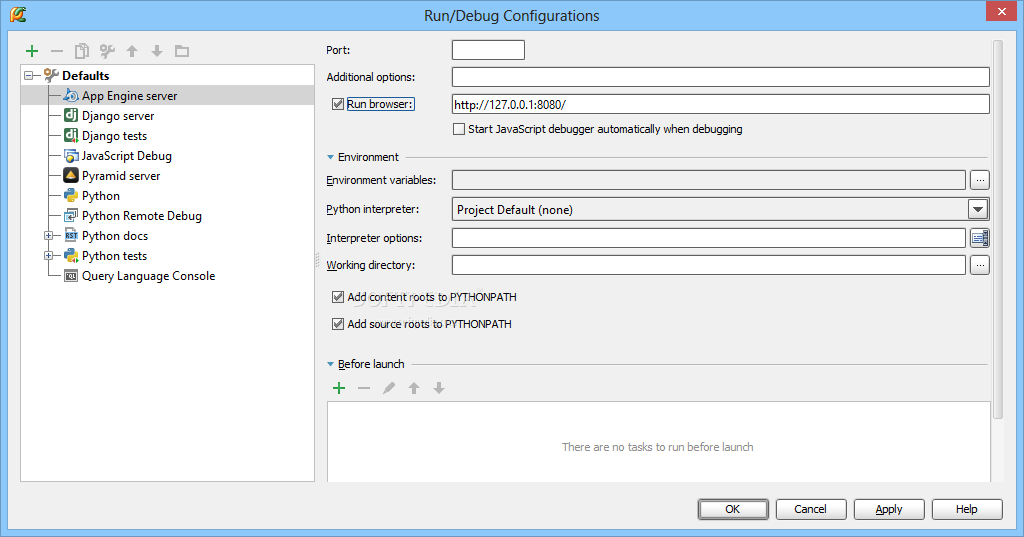Image resolution: width=1024 pixels, height=537 pixels.
Task: Expand the Python tests node
Action: click(x=48, y=256)
